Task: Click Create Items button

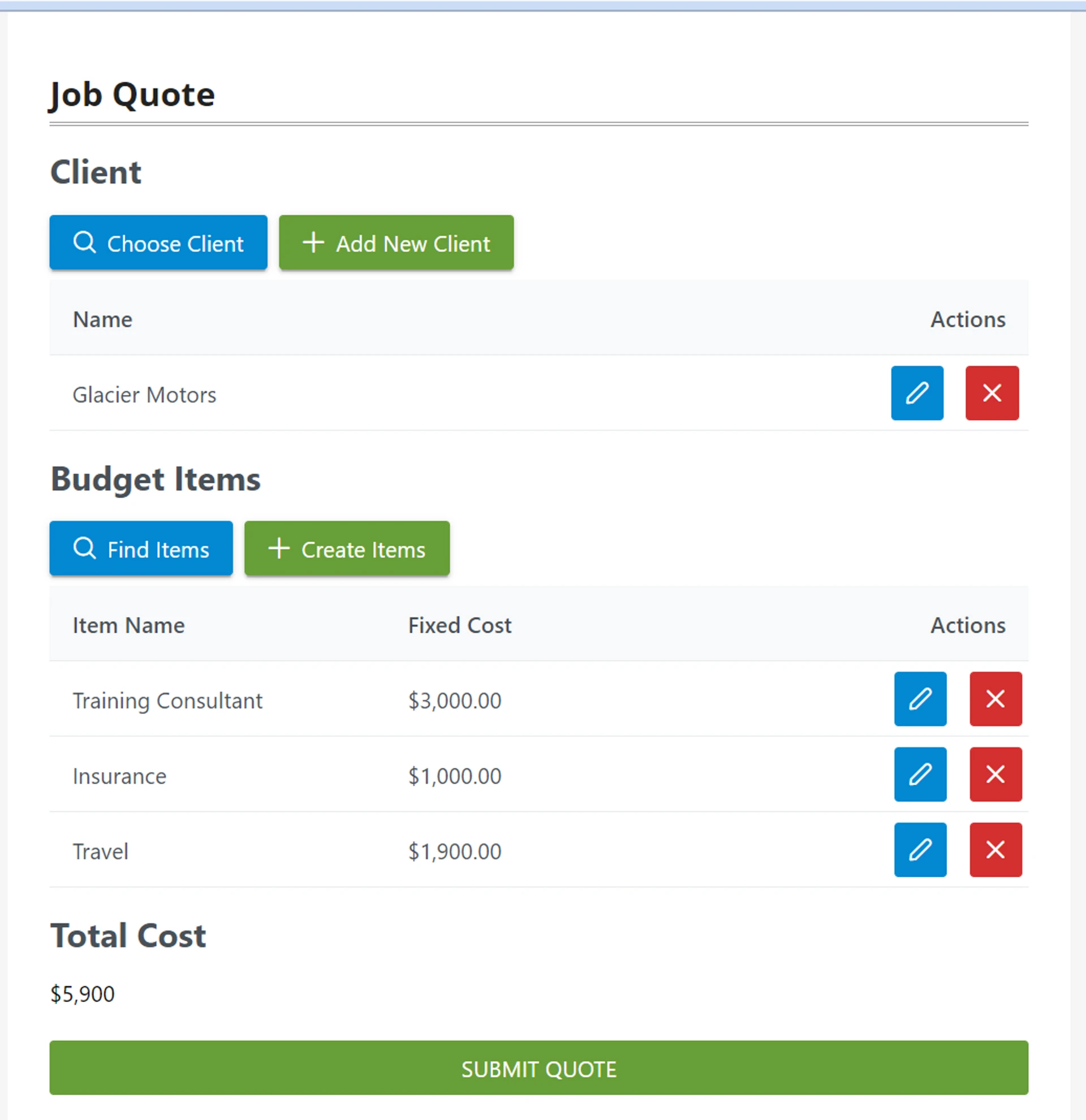Action: [347, 548]
